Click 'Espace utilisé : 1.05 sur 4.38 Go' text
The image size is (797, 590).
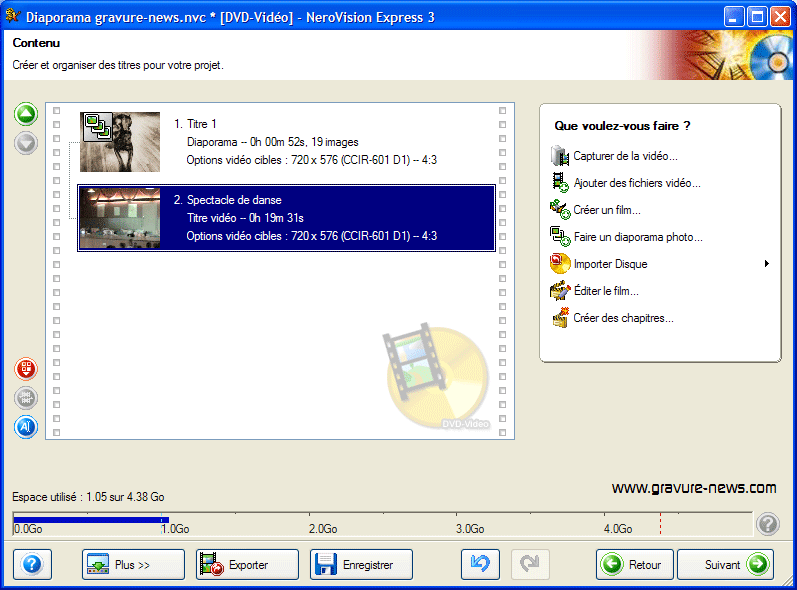click(x=88, y=497)
